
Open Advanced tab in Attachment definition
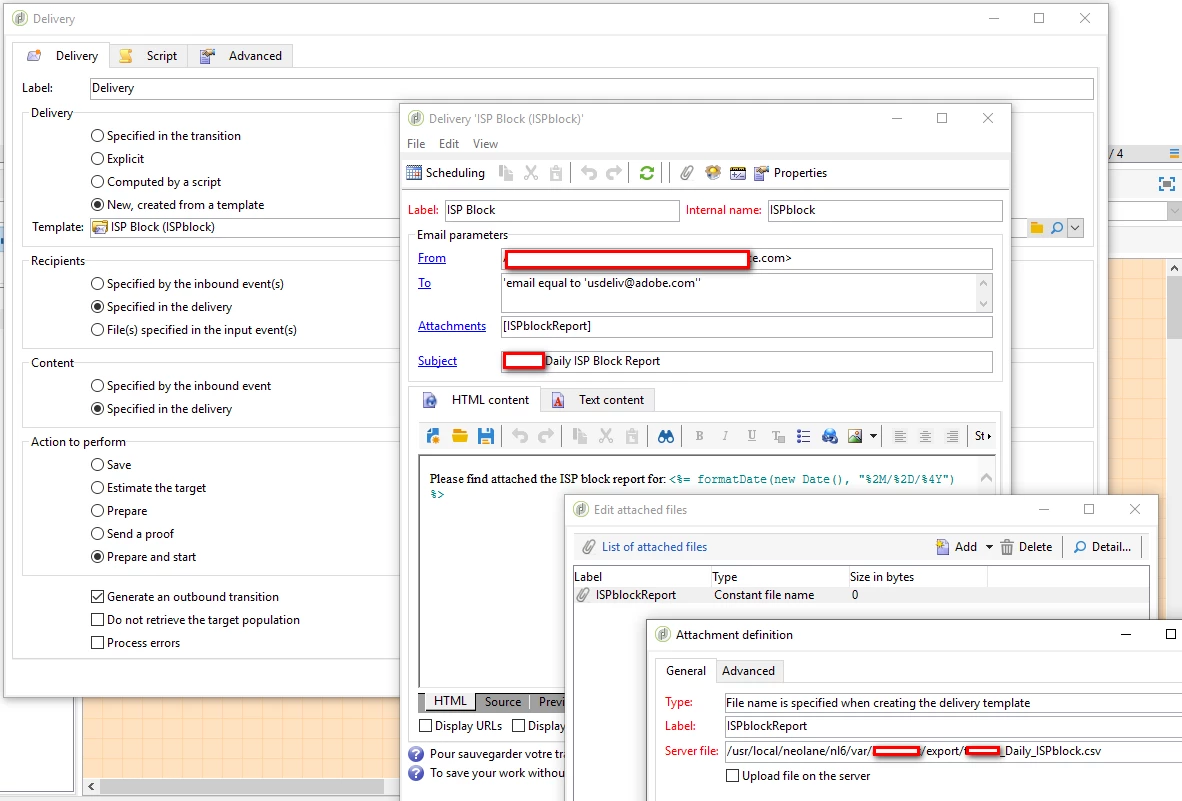pyautogui.click(x=748, y=671)
